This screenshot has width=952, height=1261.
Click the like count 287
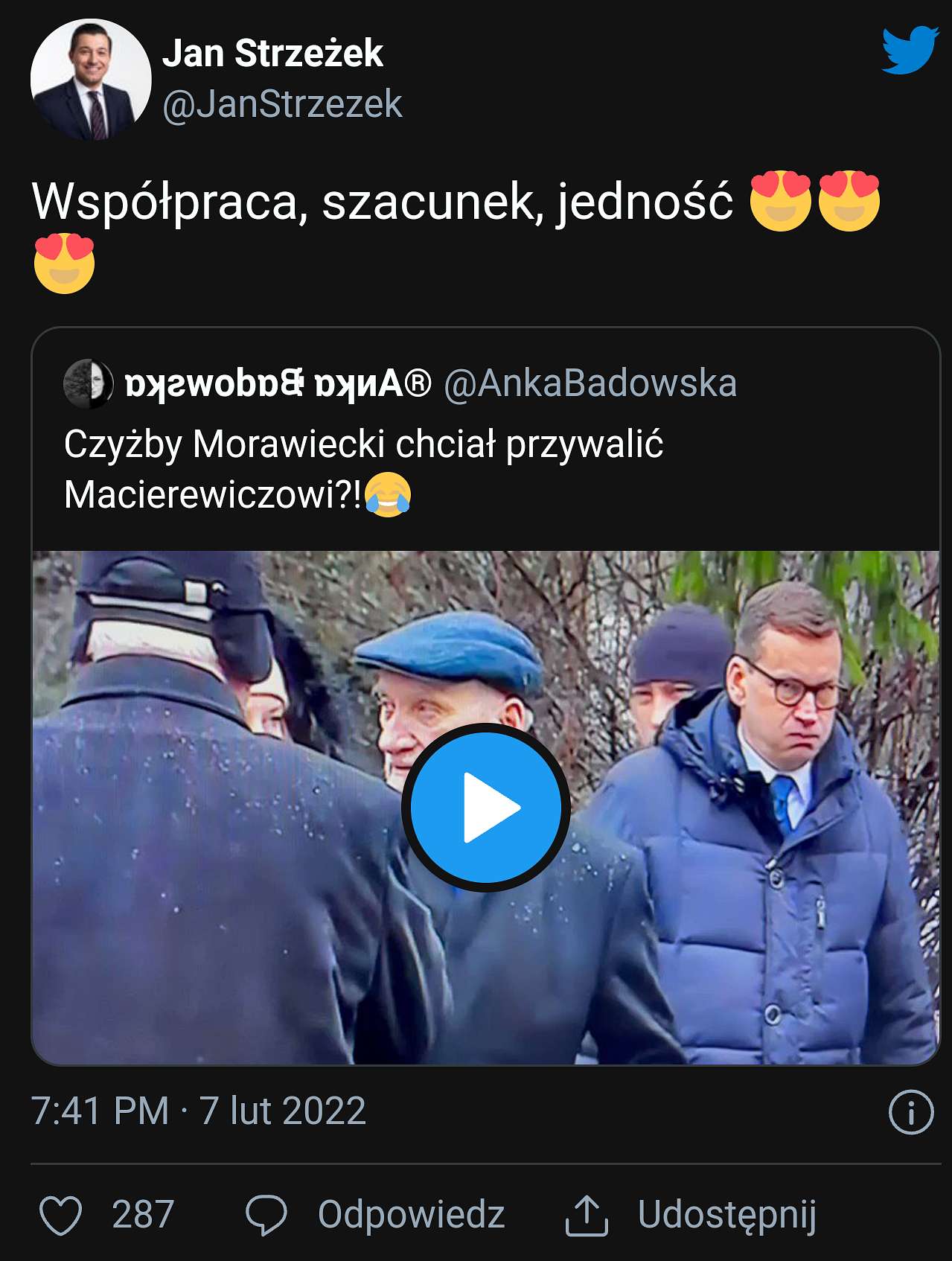click(x=143, y=1215)
